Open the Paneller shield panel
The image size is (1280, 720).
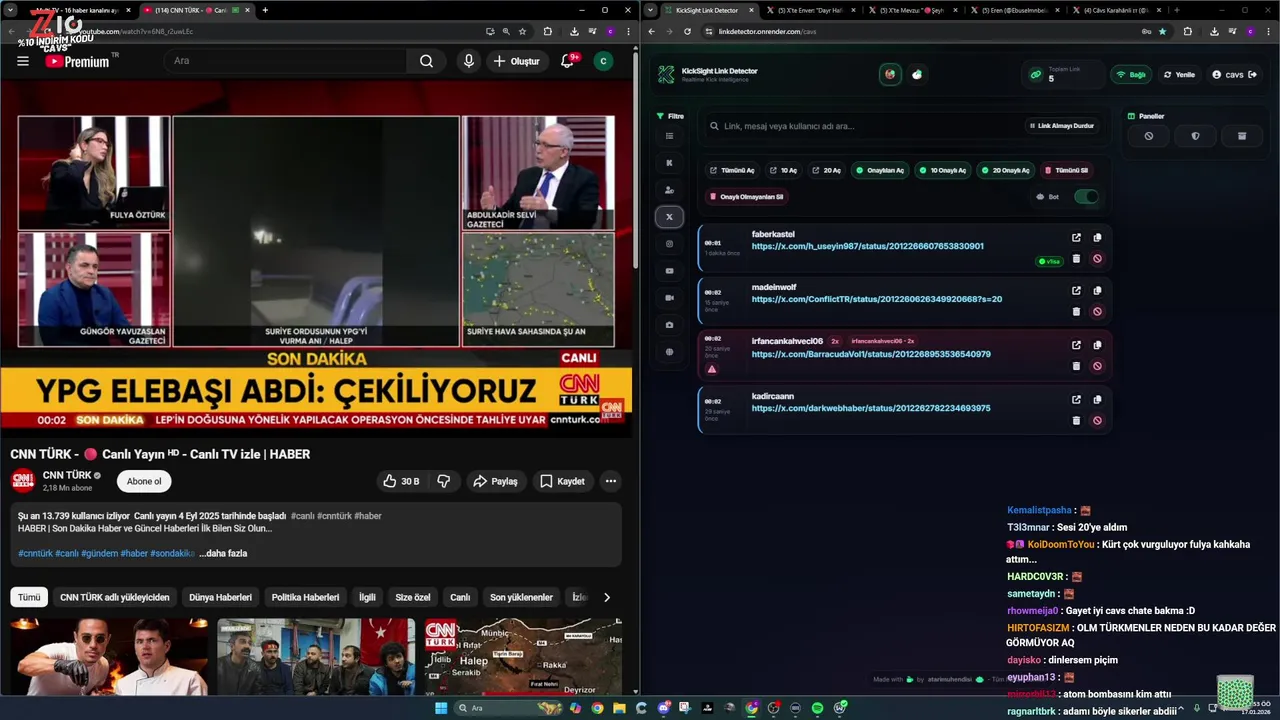(1195, 136)
